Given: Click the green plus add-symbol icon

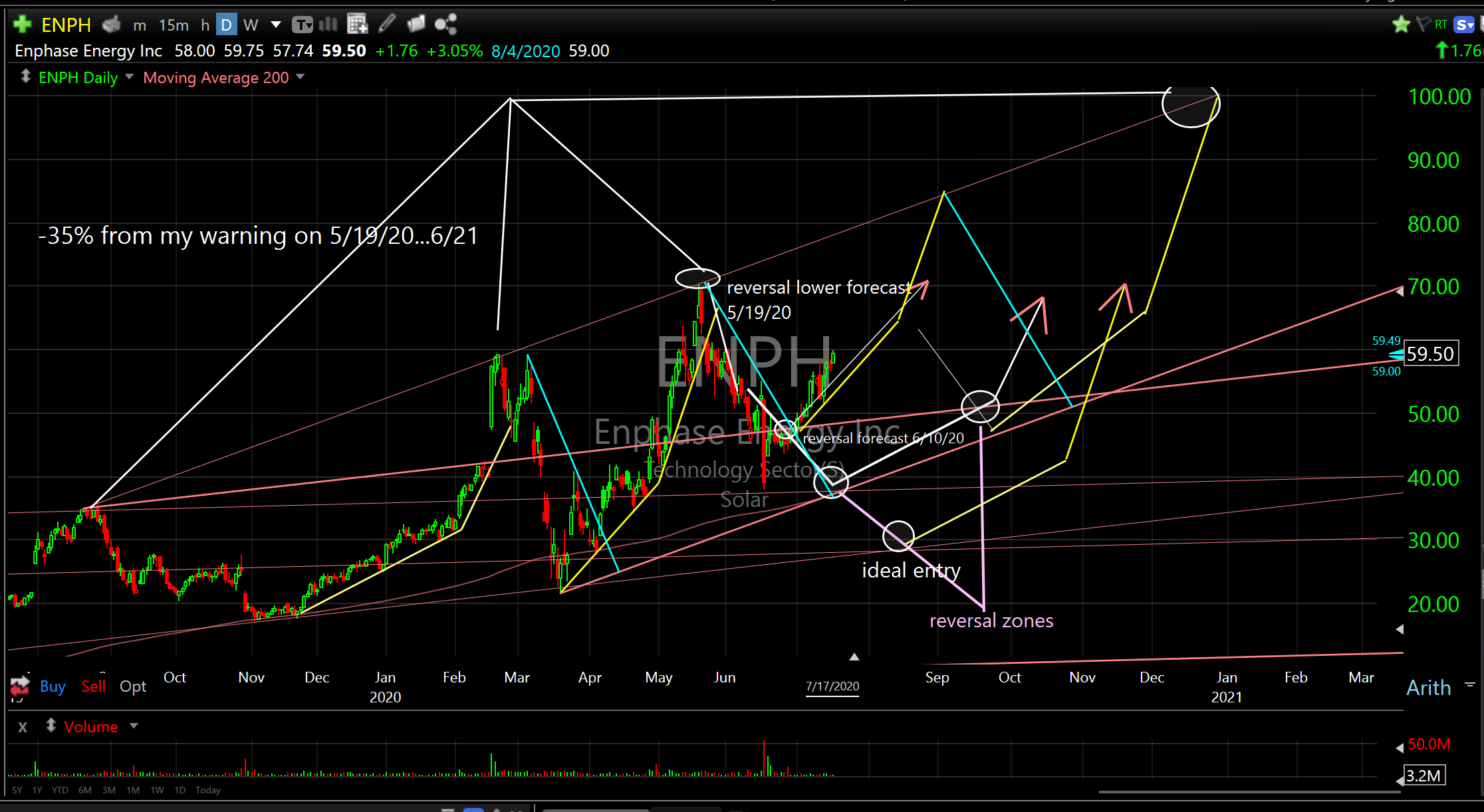Looking at the screenshot, I should click(x=22, y=25).
